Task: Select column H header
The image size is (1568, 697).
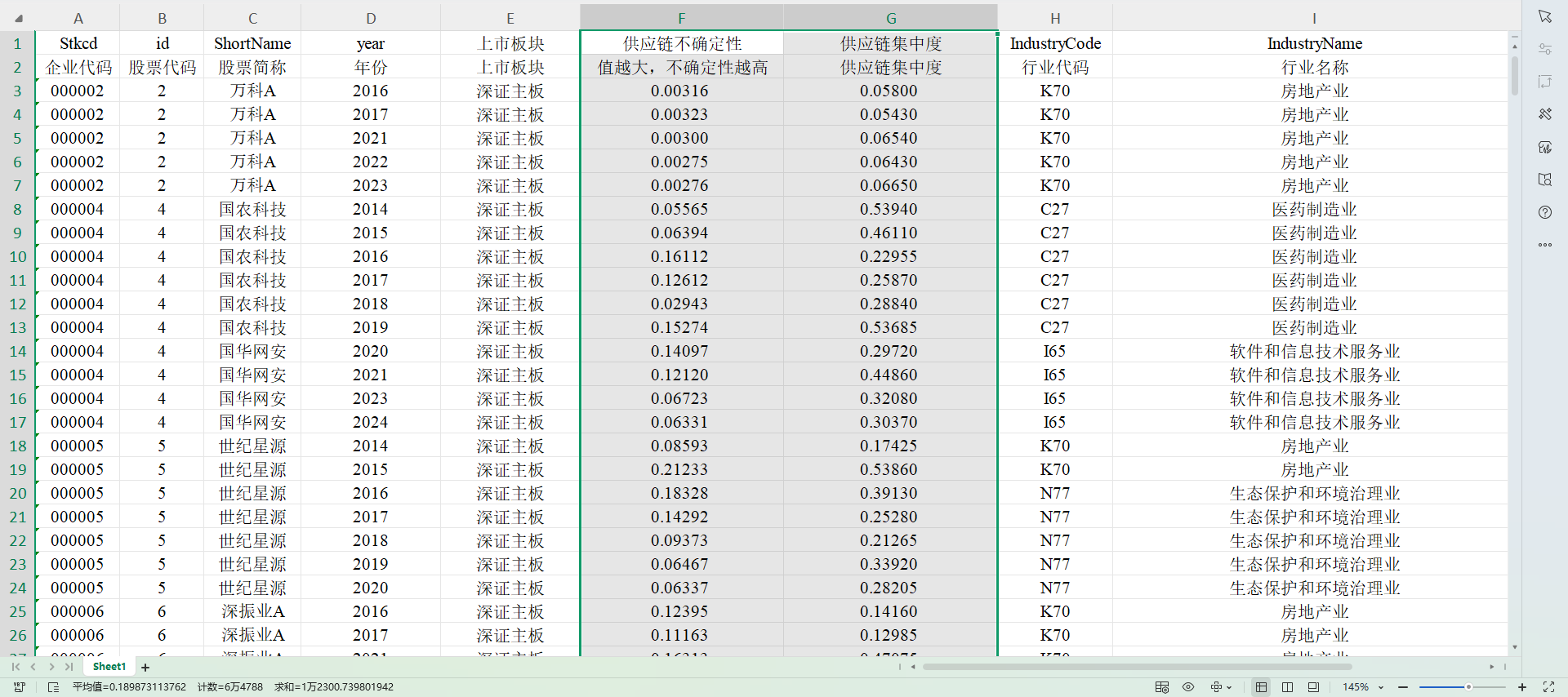Action: (1054, 18)
